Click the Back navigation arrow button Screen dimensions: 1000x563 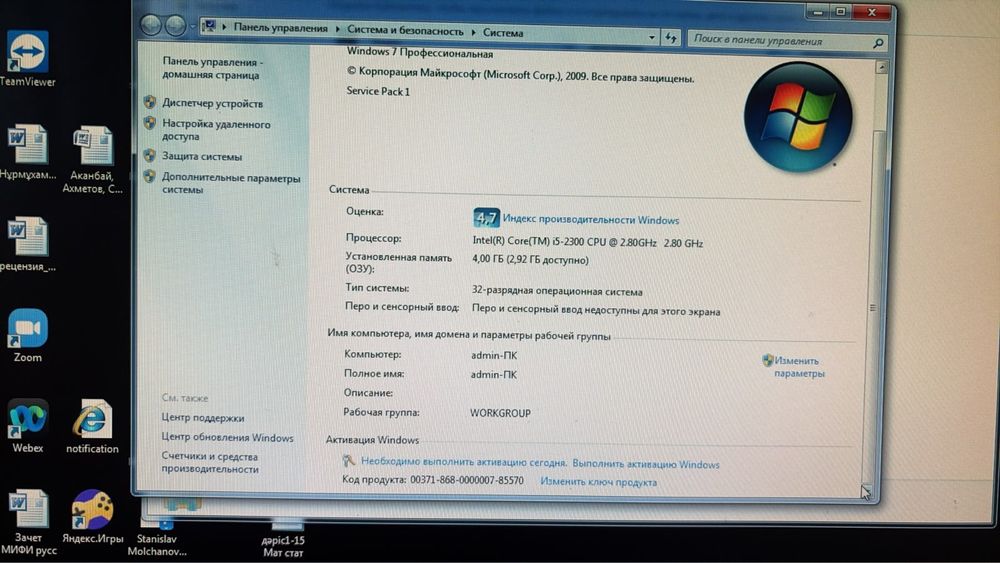tap(151, 26)
